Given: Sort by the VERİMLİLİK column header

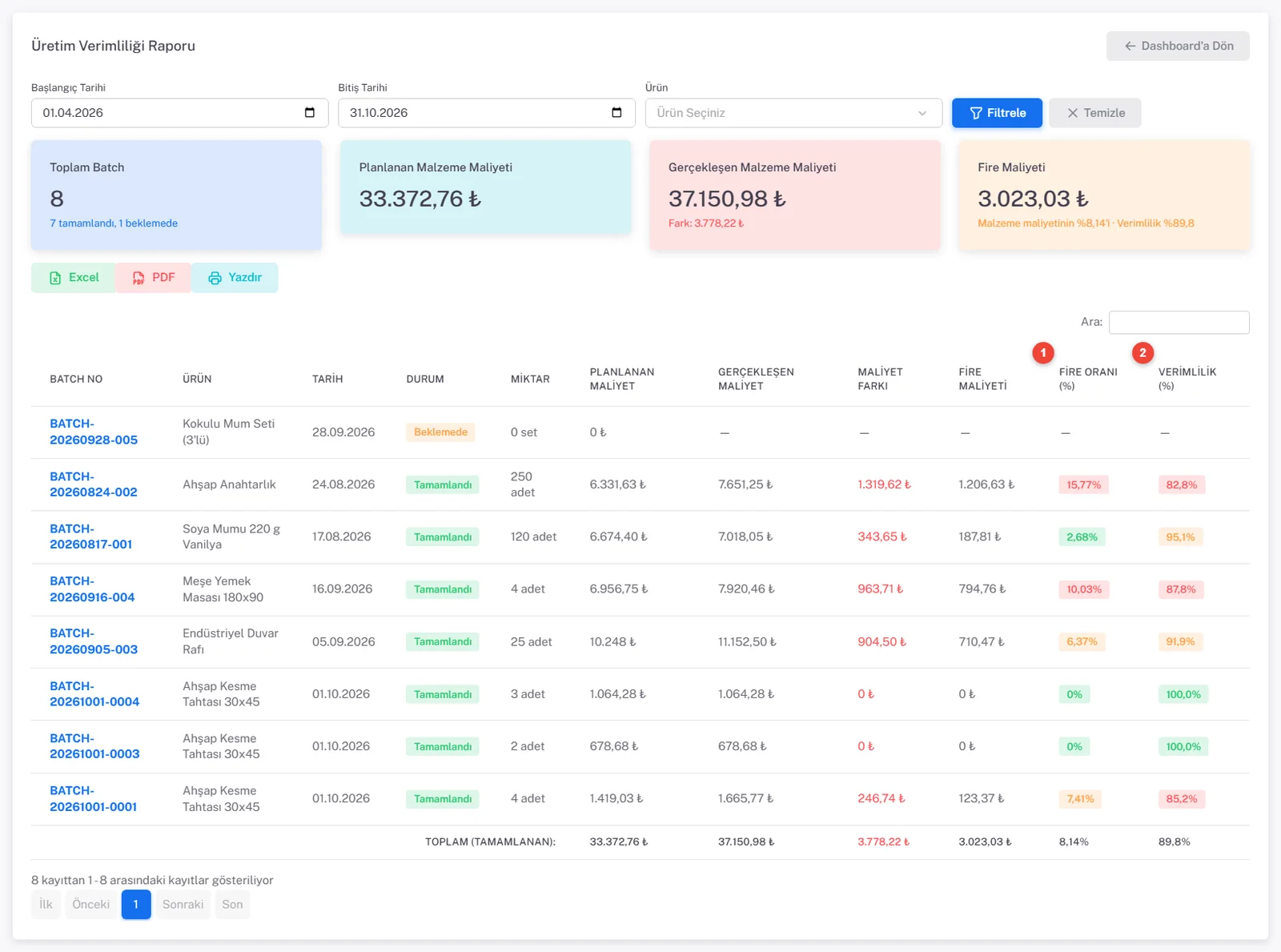Looking at the screenshot, I should pos(1187,379).
